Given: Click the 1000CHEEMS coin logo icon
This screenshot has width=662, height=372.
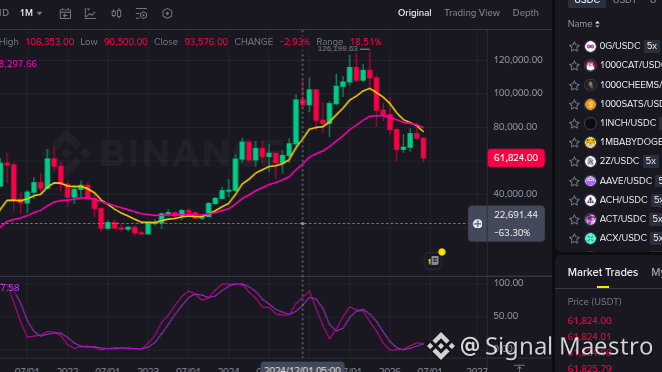Looking at the screenshot, I should [590, 85].
